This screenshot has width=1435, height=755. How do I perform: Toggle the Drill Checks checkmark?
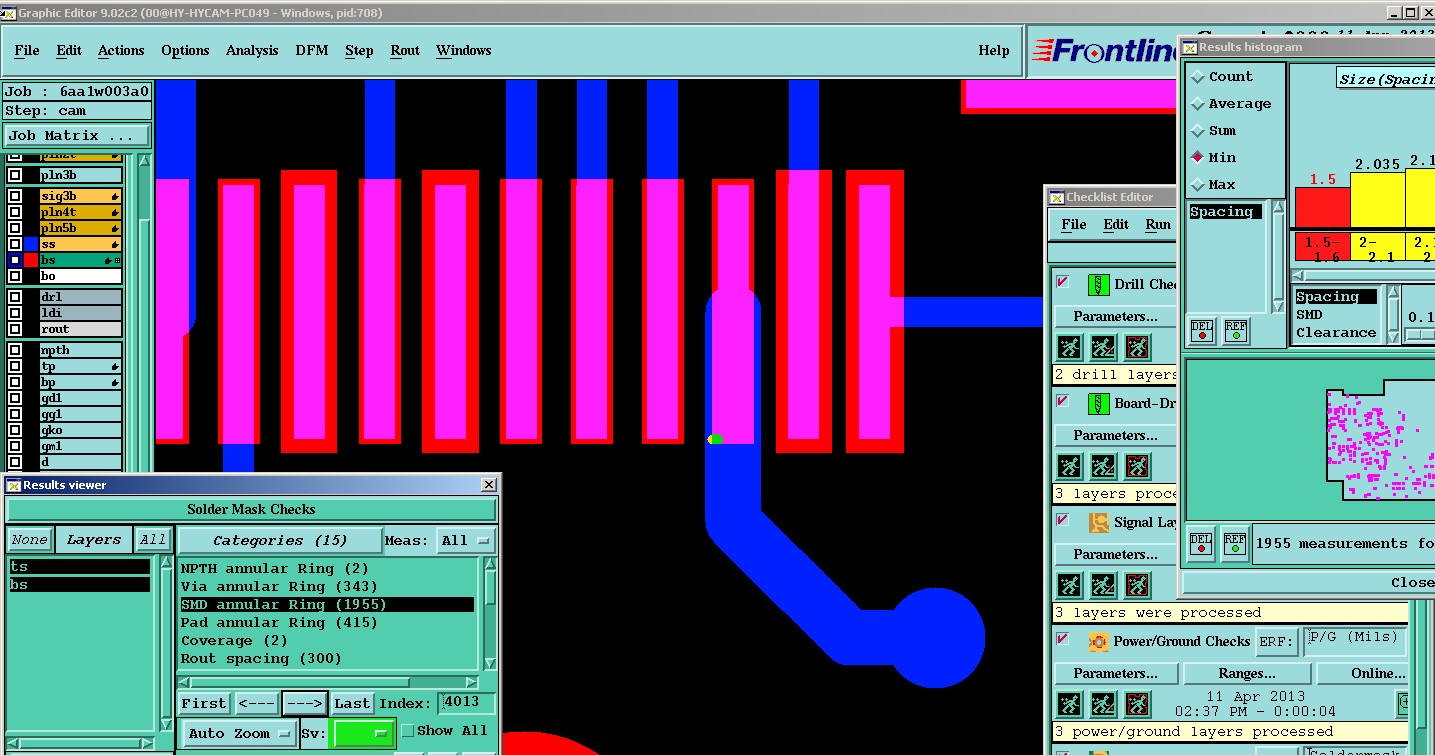(1063, 283)
